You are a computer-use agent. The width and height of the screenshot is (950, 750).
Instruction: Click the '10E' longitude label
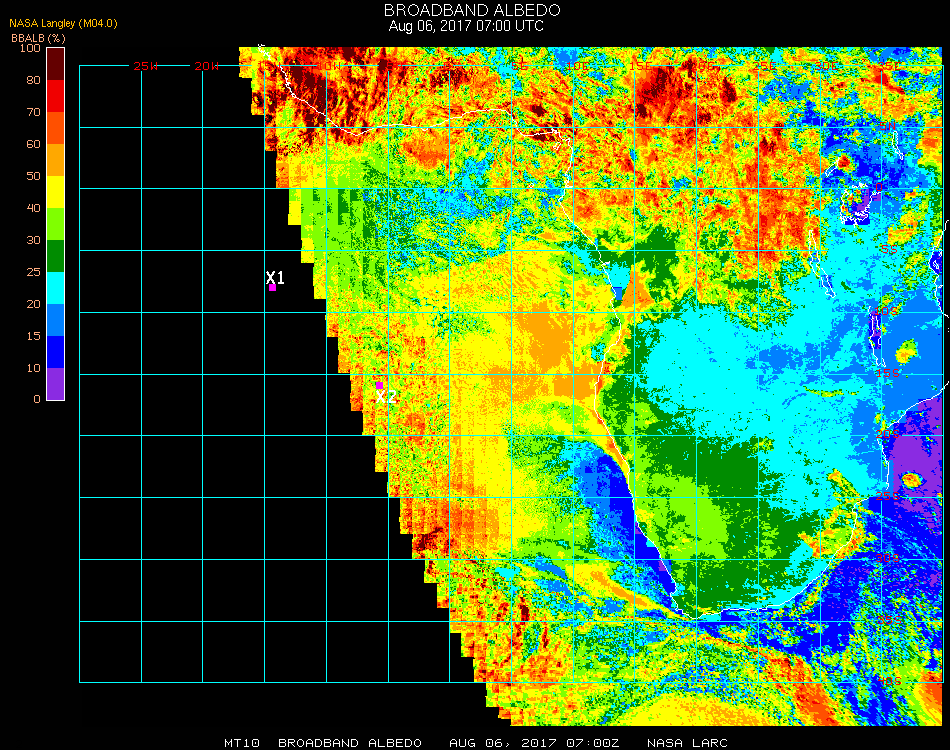click(x=578, y=66)
